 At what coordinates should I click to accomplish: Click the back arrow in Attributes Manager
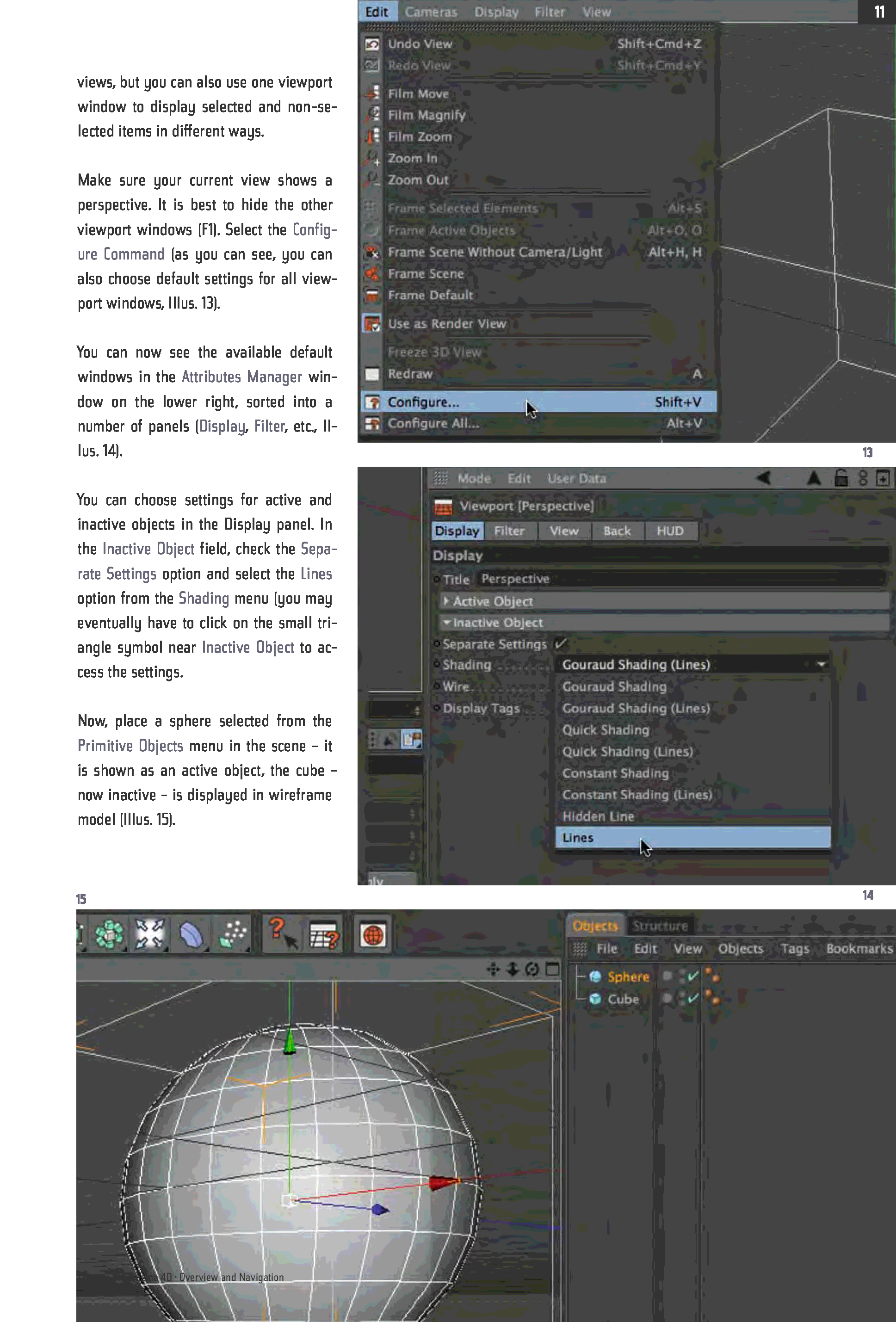tap(763, 478)
